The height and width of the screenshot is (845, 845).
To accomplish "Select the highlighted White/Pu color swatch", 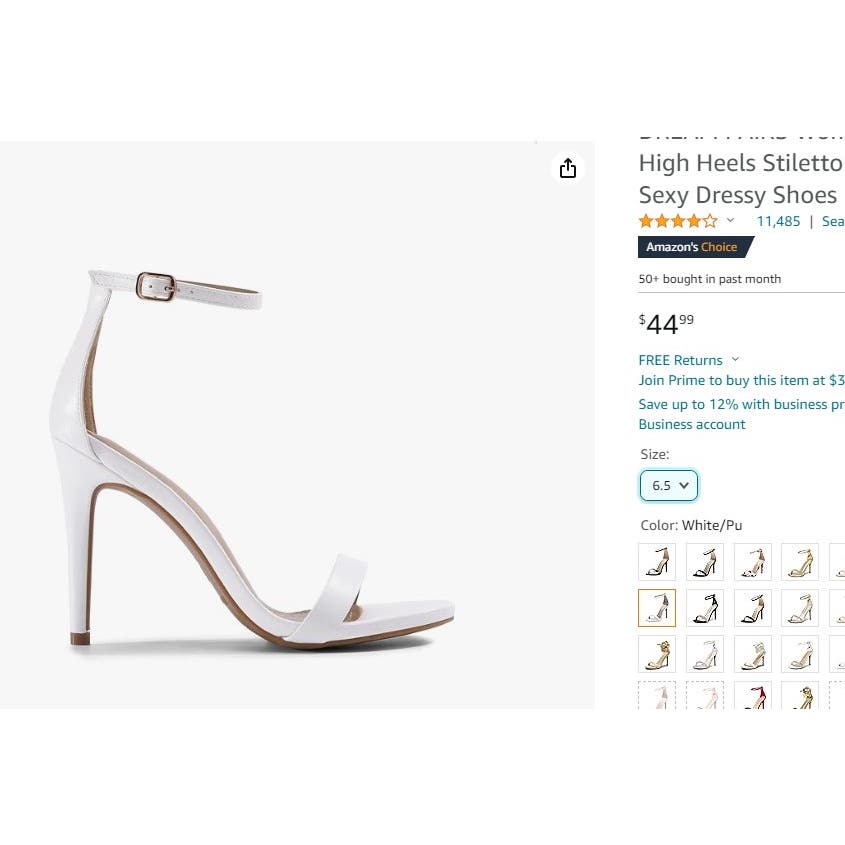I will coord(657,608).
